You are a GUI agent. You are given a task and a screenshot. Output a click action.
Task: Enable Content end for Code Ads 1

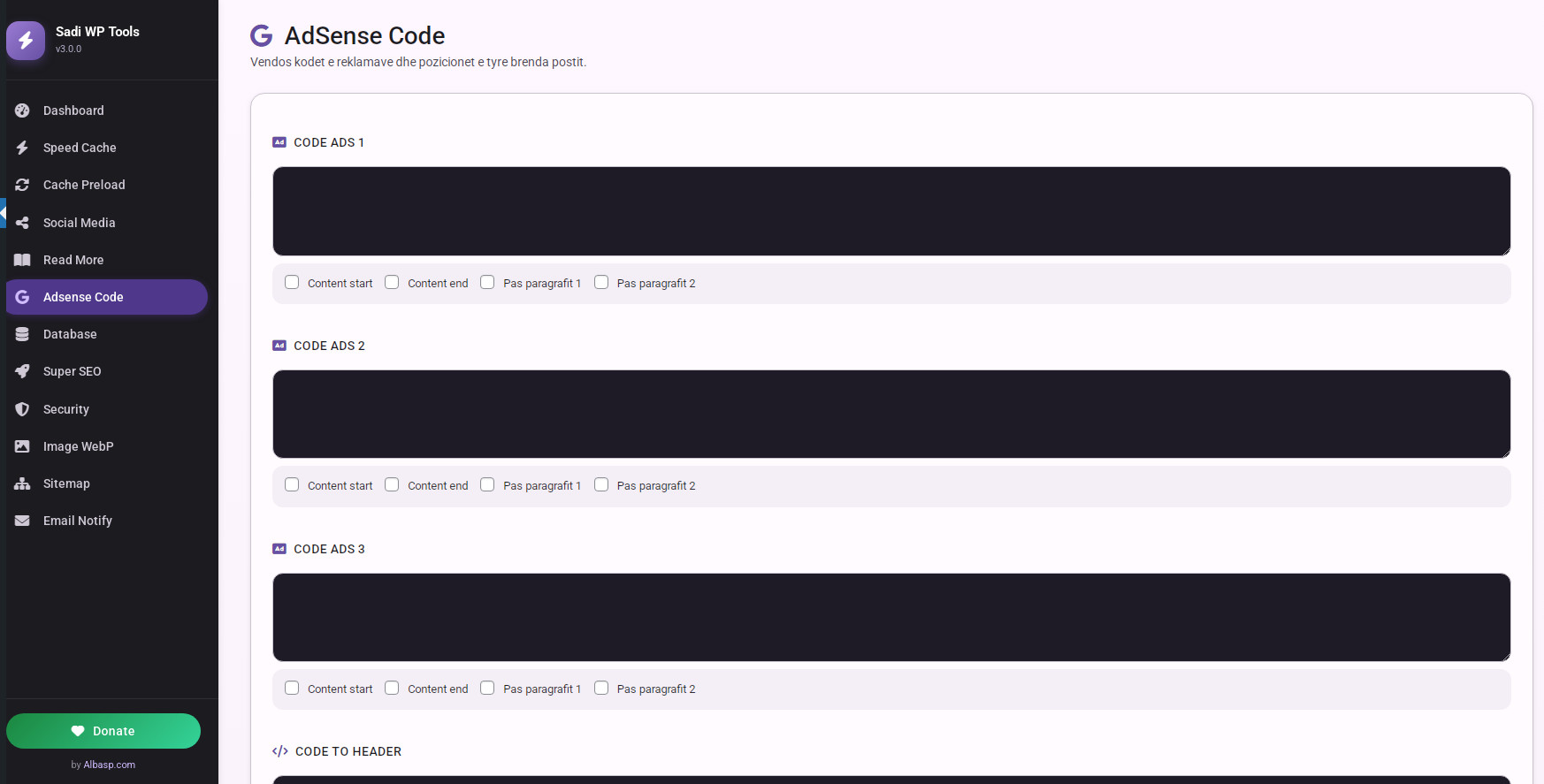click(392, 283)
